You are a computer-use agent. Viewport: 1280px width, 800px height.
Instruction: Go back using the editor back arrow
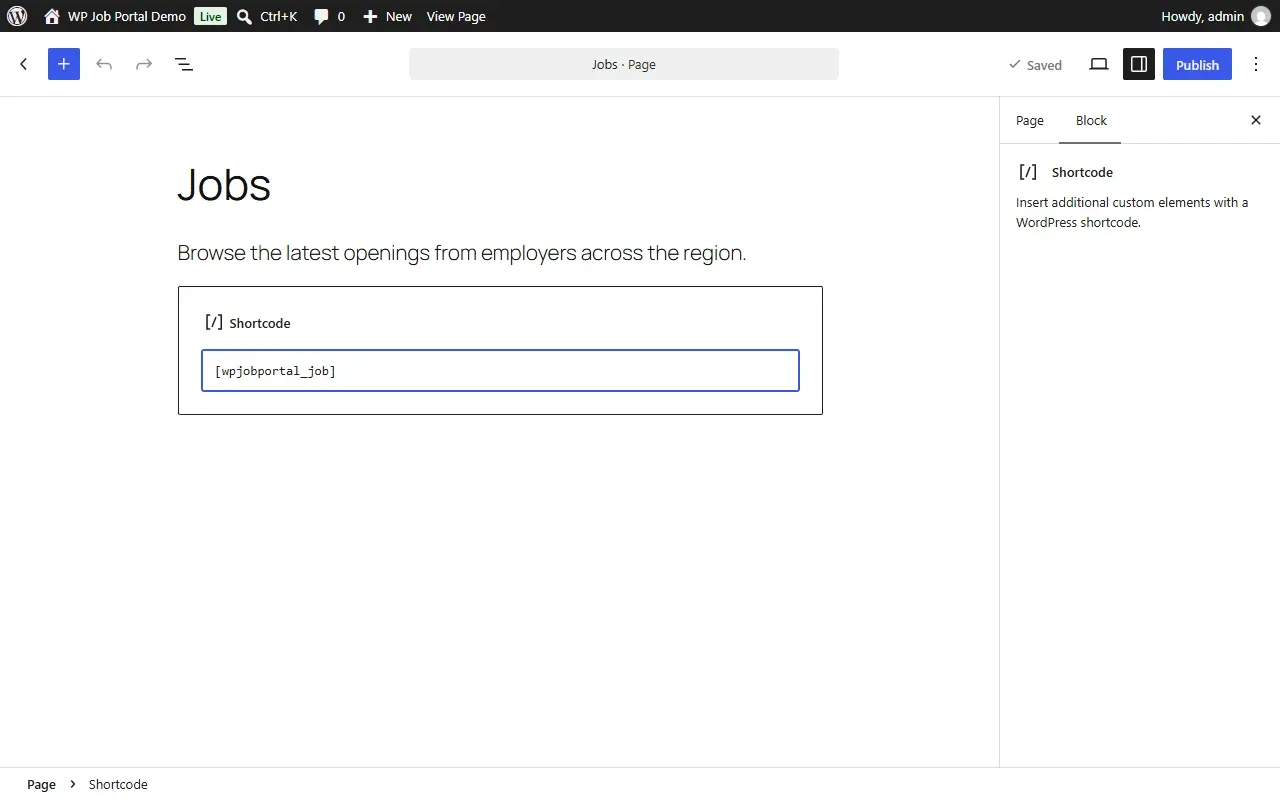(x=24, y=64)
